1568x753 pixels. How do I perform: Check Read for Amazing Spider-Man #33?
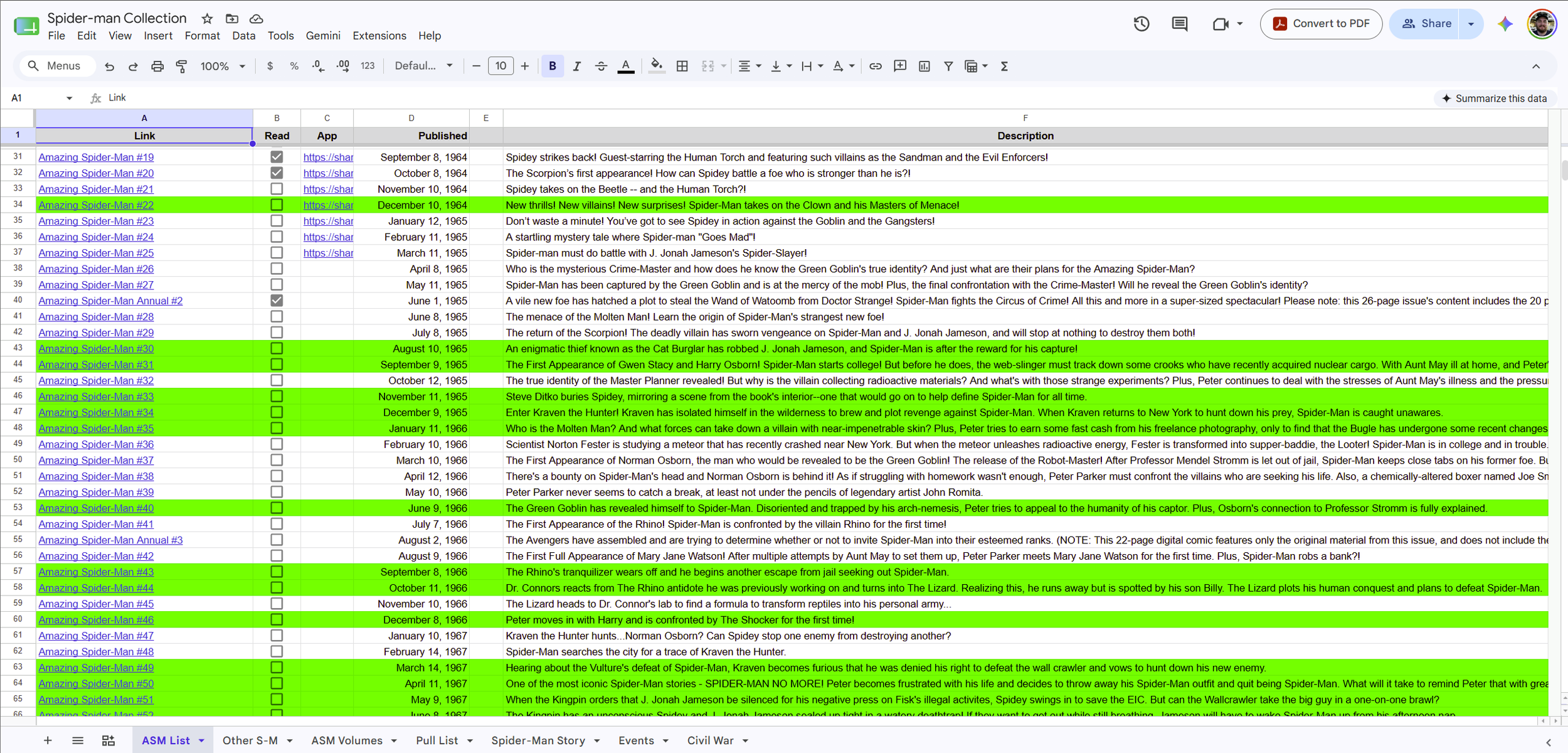(x=277, y=396)
